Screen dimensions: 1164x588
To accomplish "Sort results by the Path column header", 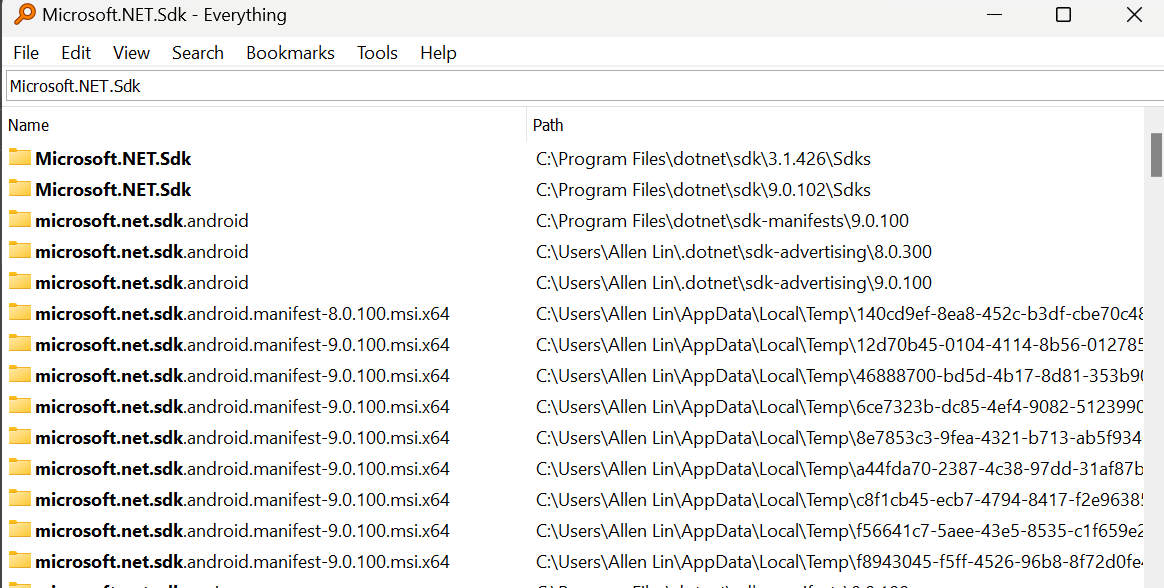I will [x=835, y=125].
